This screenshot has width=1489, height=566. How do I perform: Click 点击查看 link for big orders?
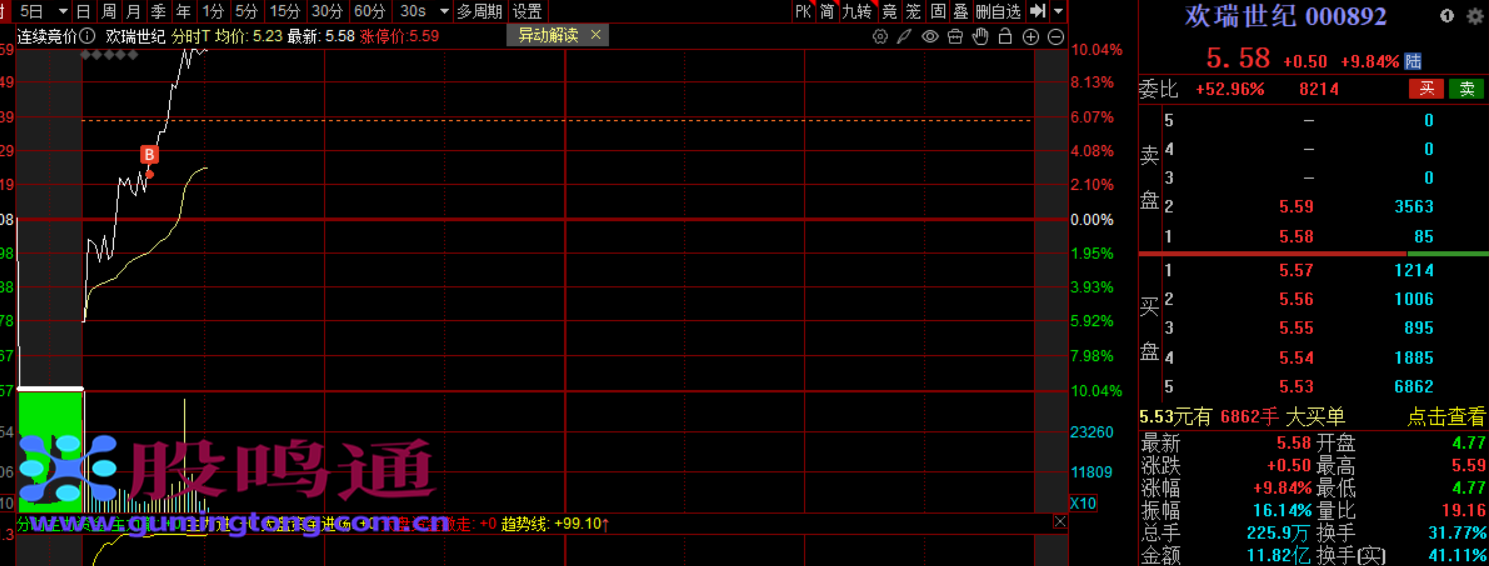(1446, 417)
